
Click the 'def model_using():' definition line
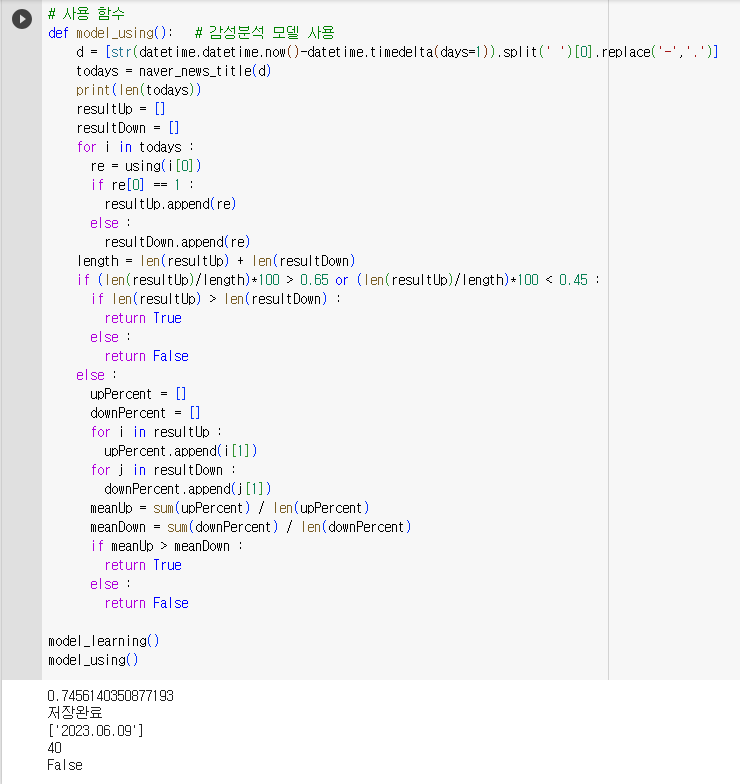coord(110,33)
